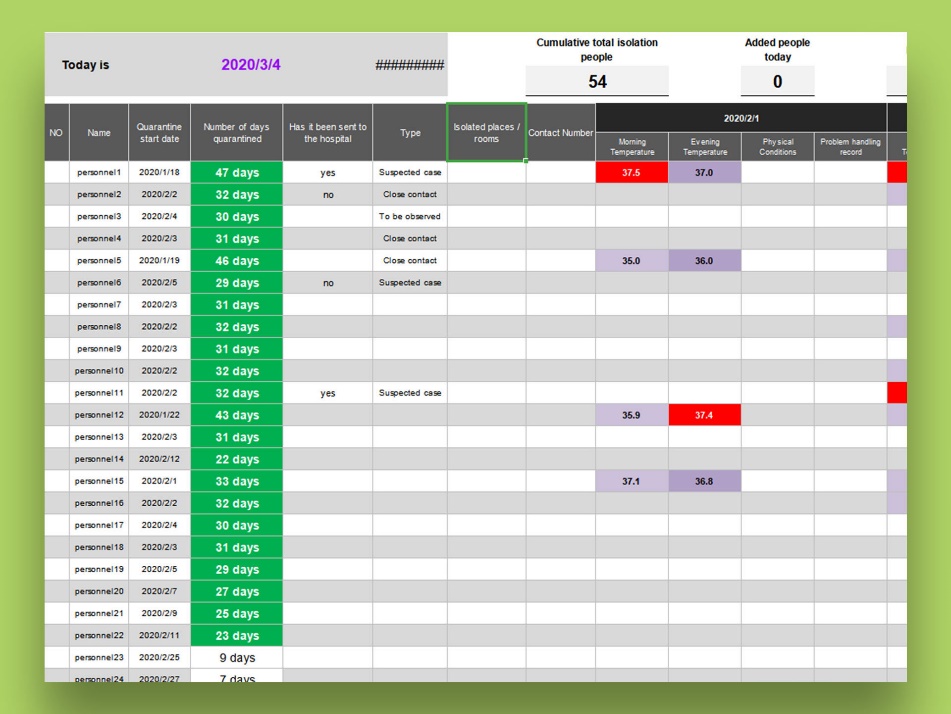Click the Morning Temperature column header
951x714 pixels.
[631, 145]
